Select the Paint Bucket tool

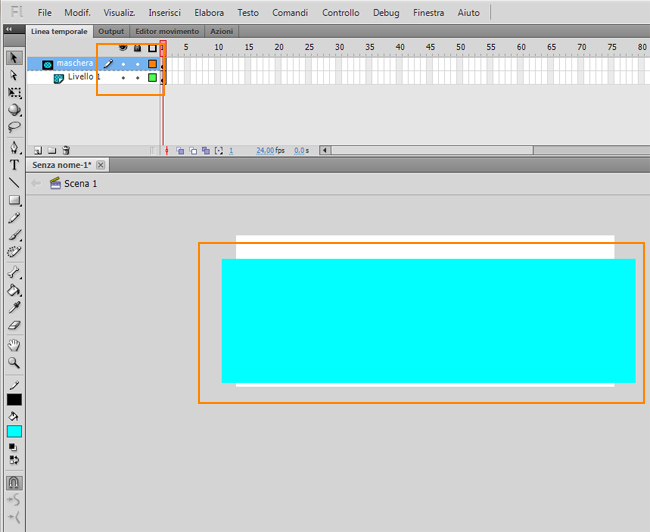click(14, 290)
